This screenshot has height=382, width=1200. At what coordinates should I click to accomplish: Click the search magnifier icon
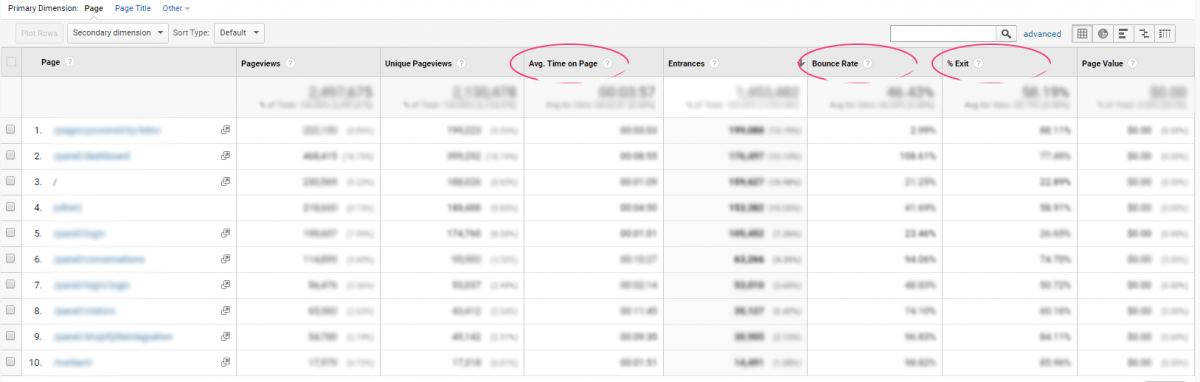click(1006, 34)
